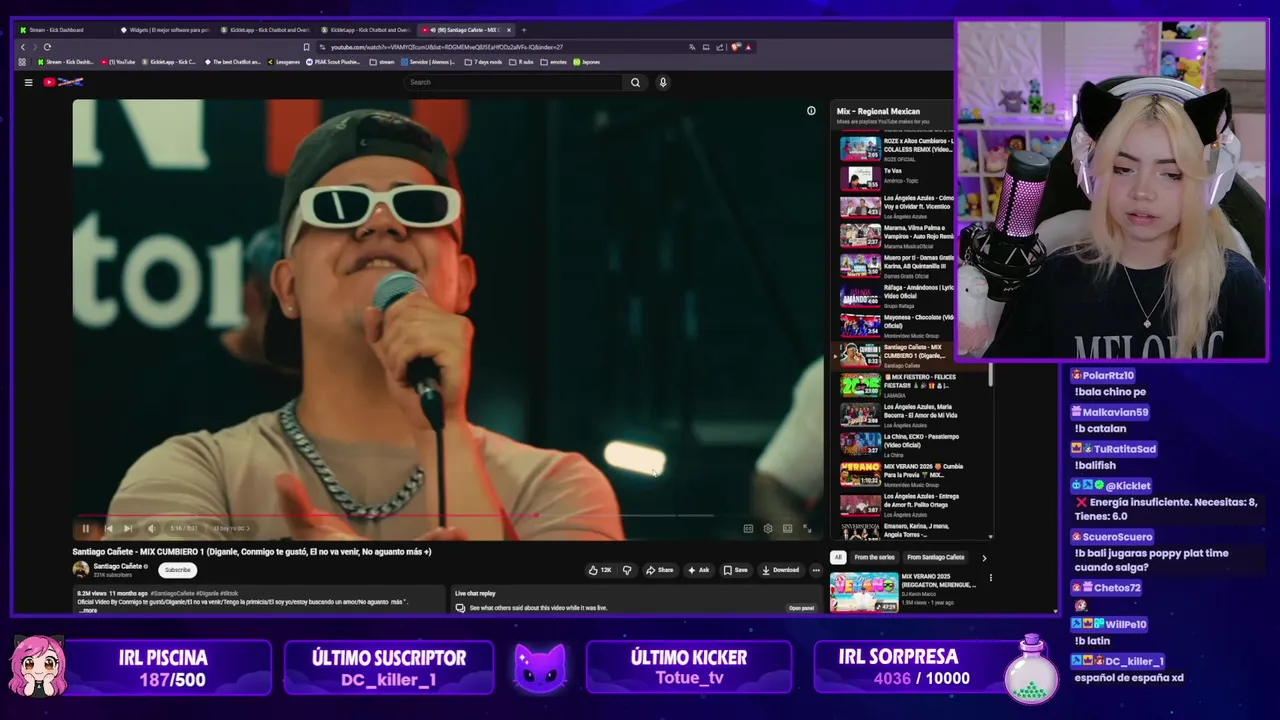The image size is (1280, 720).
Task: Open Santiago Cañete channel avatar
Action: point(81,570)
